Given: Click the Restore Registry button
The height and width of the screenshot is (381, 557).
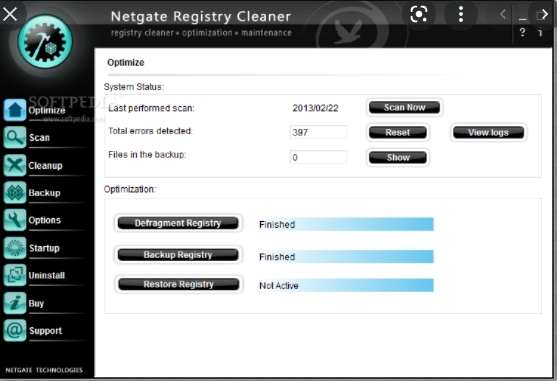Looking at the screenshot, I should pyautogui.click(x=179, y=284).
